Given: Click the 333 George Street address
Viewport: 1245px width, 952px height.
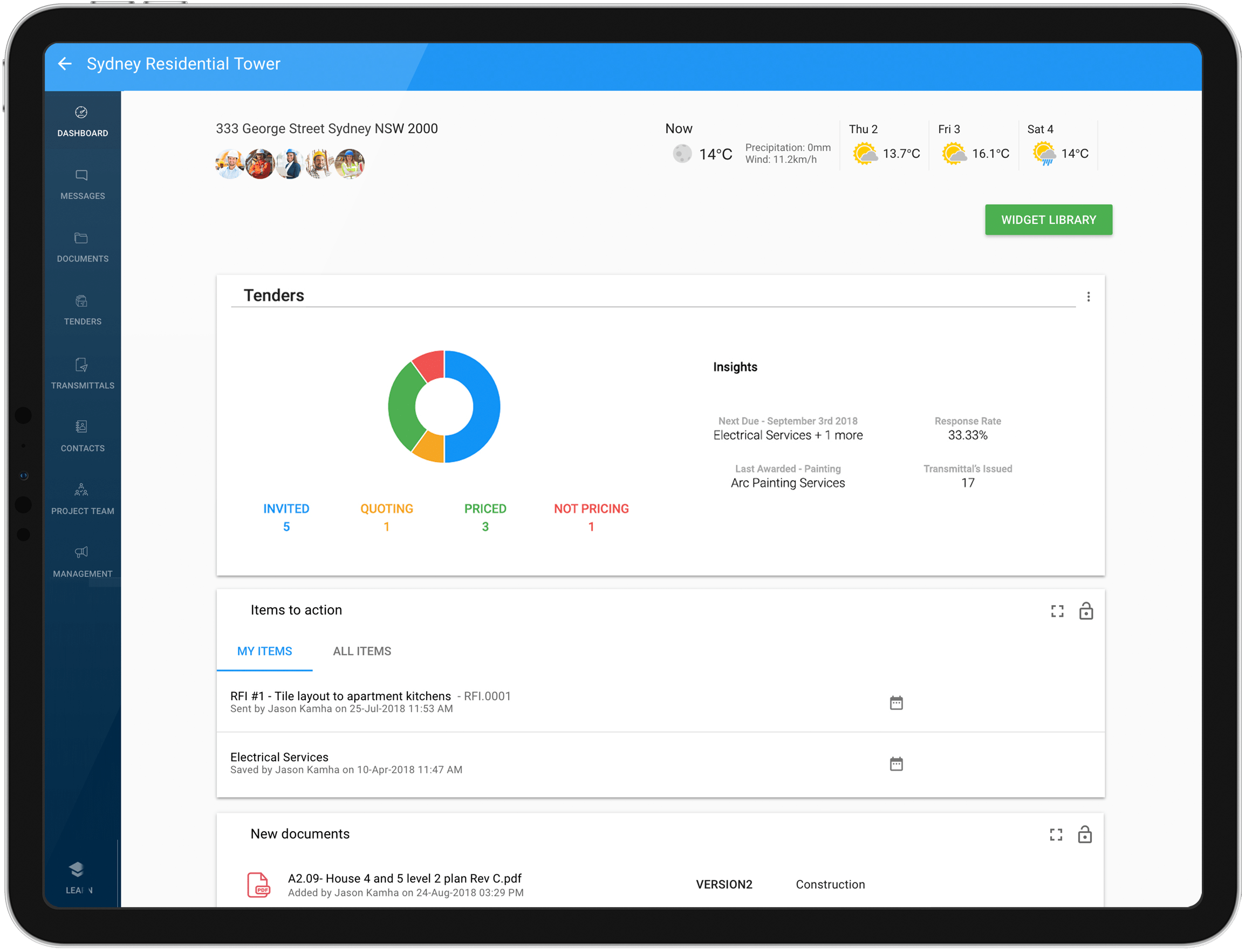Looking at the screenshot, I should click(327, 128).
